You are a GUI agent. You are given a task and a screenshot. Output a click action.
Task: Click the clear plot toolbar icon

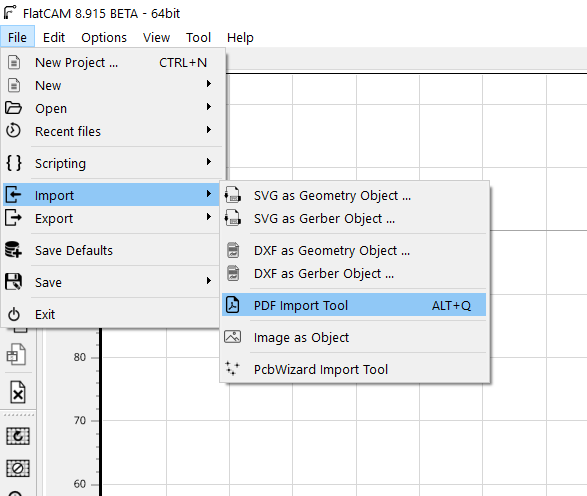tap(18, 468)
